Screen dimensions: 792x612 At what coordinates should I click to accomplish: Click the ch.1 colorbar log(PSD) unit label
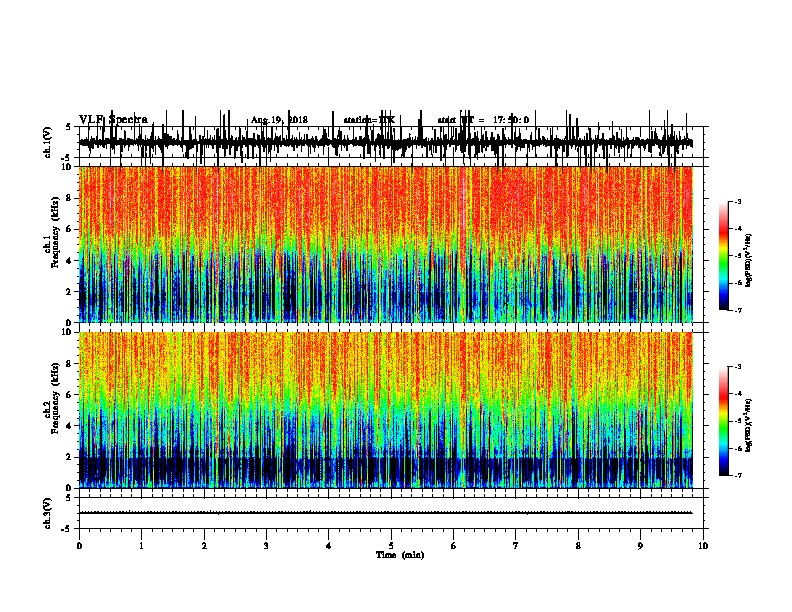(749, 260)
